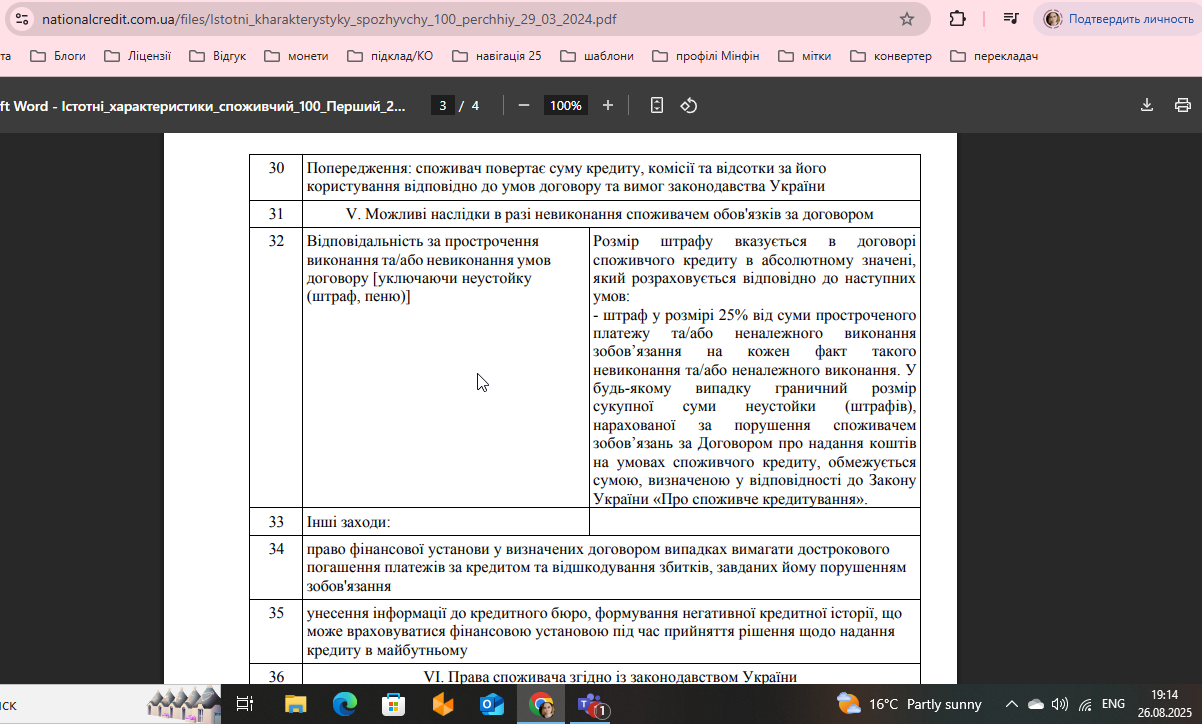Viewport: 1202px width, 724px height.
Task: Download the PDF file
Action: (1147, 105)
